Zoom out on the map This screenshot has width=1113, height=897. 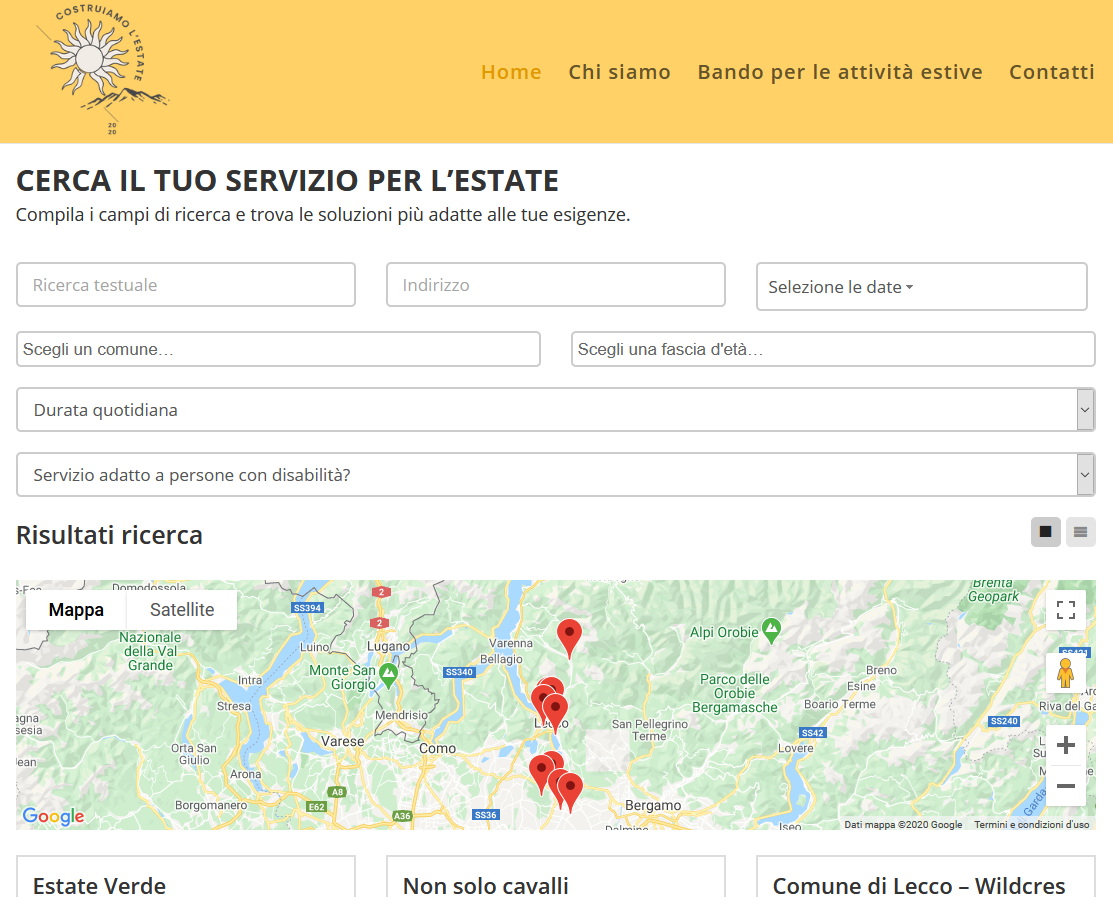1065,786
